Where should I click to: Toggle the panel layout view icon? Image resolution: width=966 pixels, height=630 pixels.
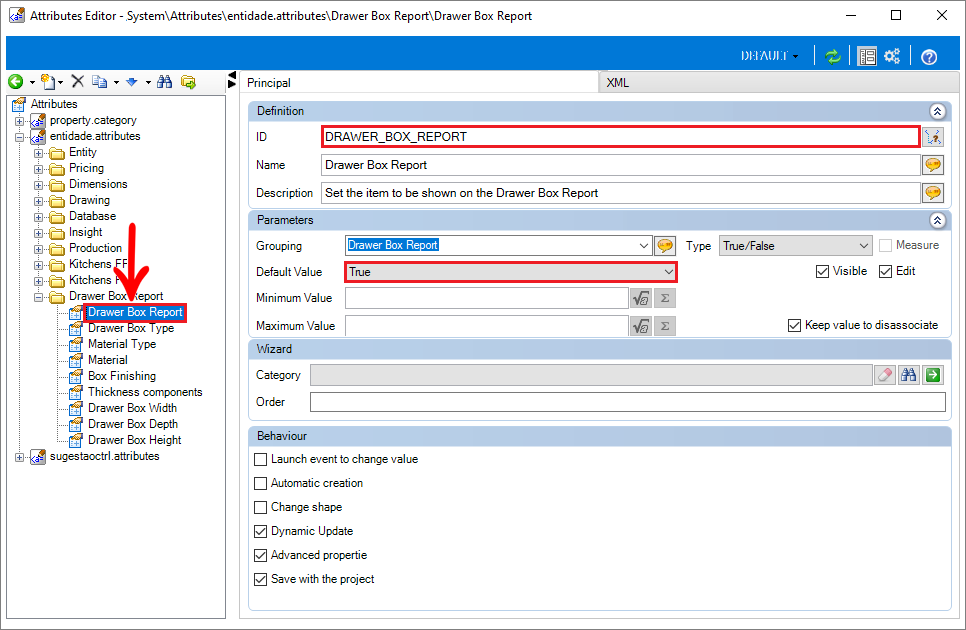[867, 57]
